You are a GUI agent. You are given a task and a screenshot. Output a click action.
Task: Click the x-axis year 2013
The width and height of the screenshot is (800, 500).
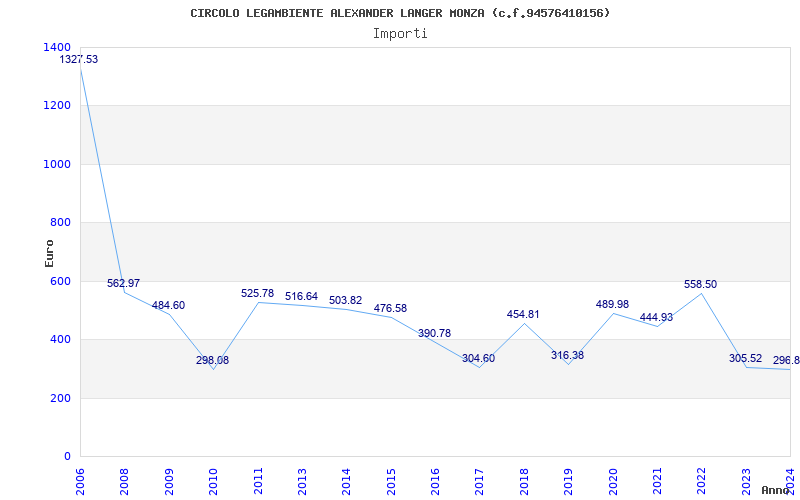coord(302,481)
